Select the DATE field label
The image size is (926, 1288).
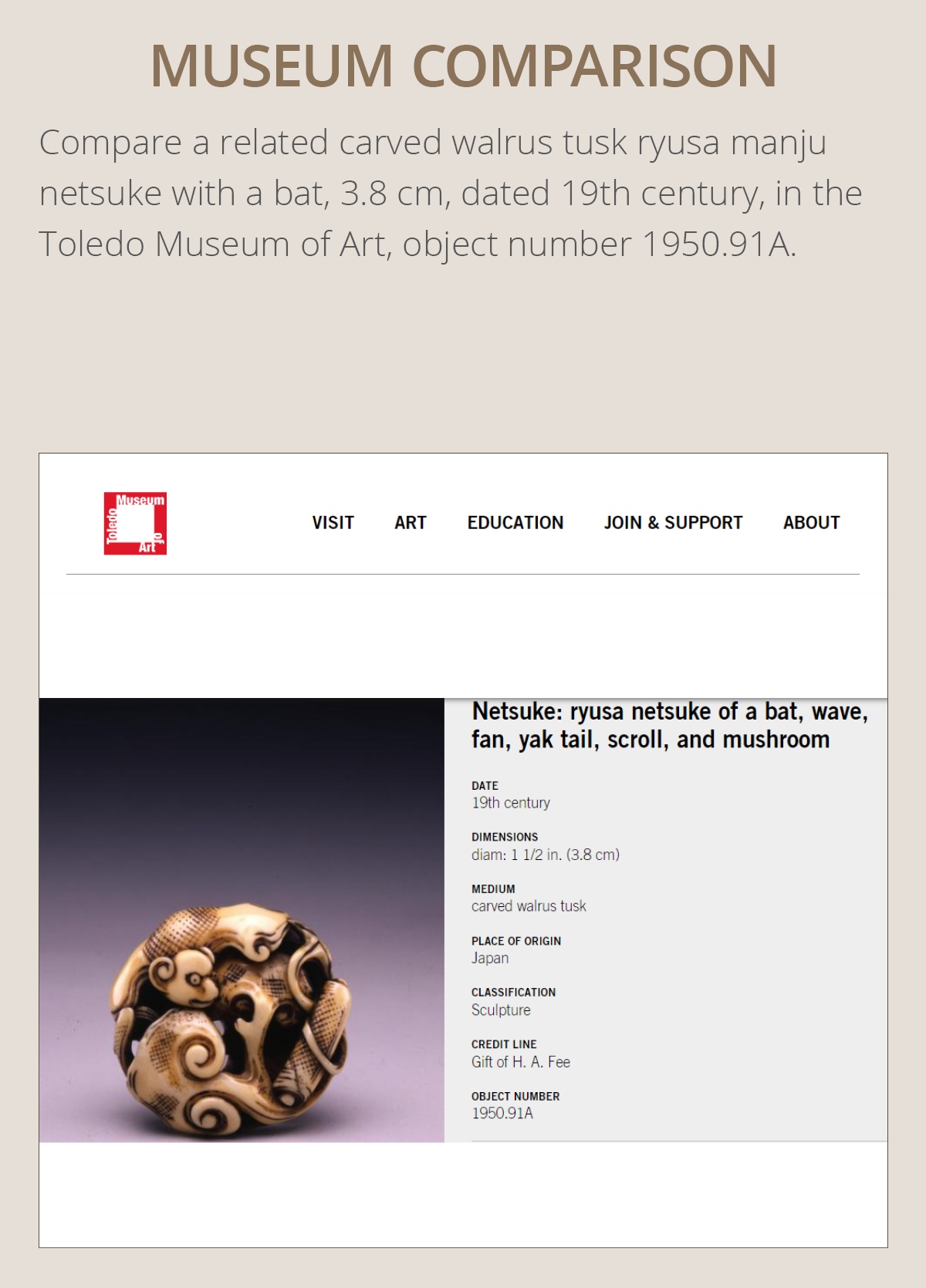tap(485, 785)
